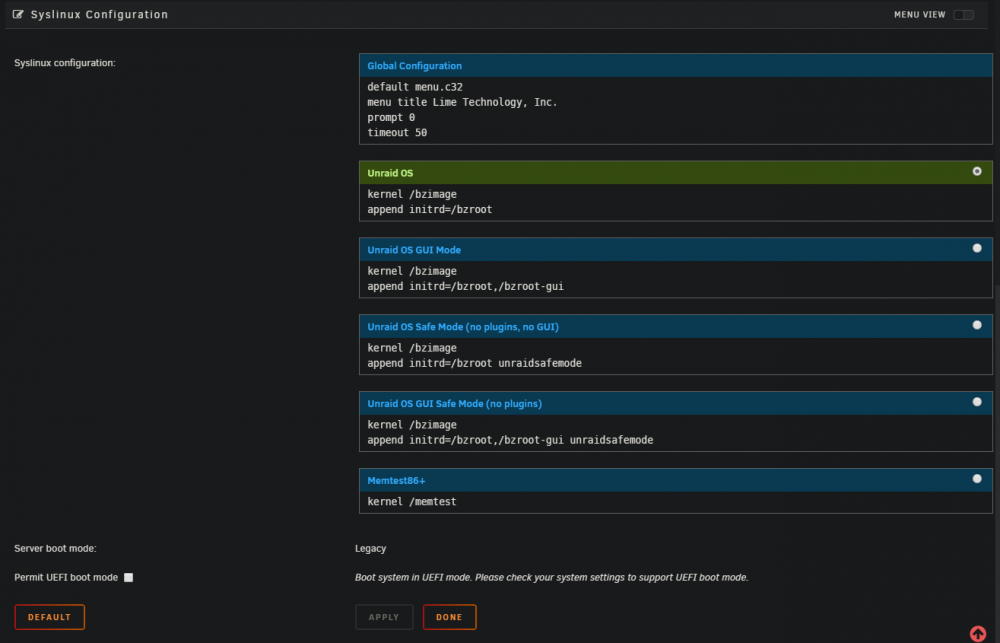Click the 'kernel /memtest' line
The width and height of the screenshot is (1000, 643).
(x=411, y=502)
